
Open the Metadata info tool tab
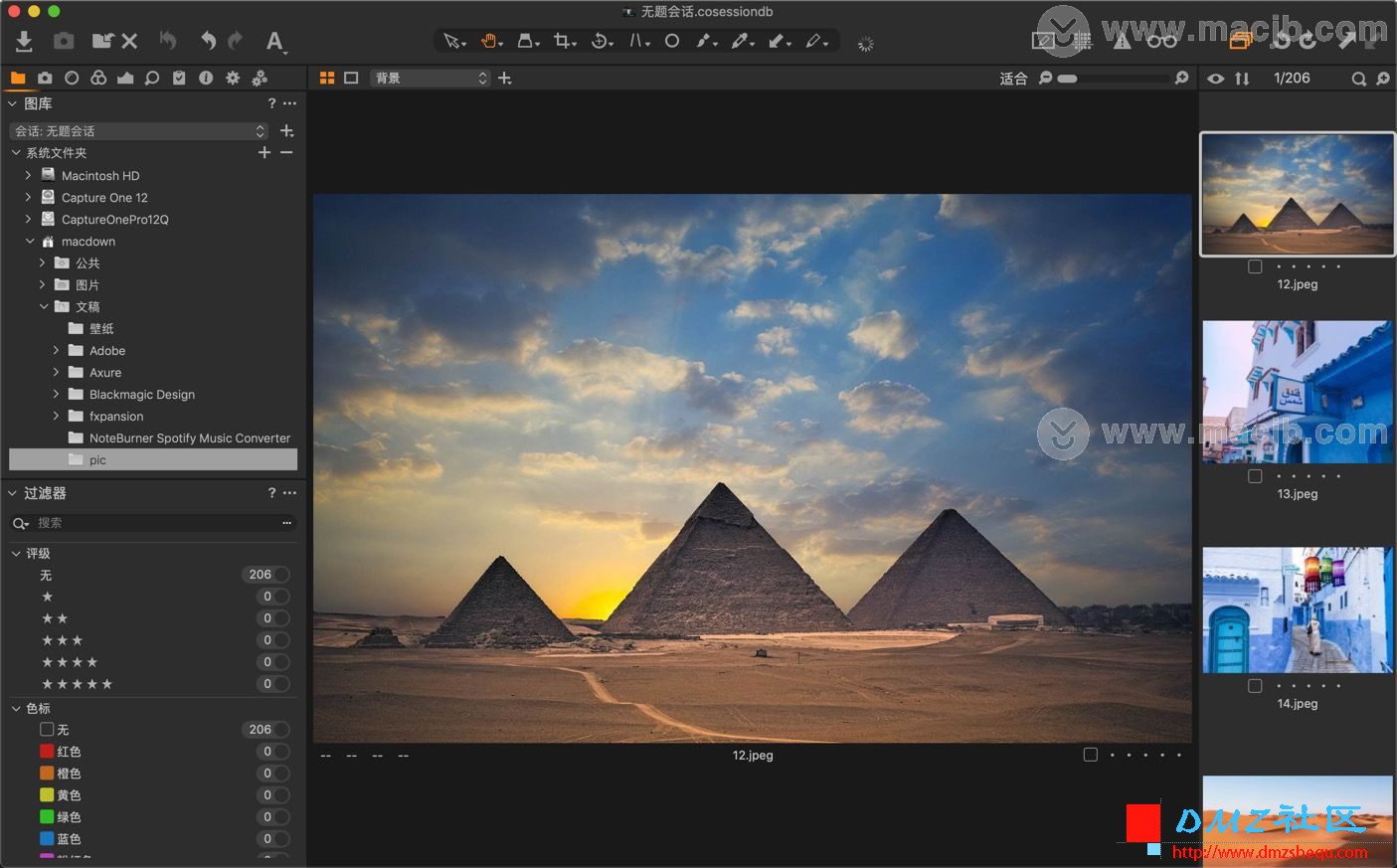pos(206,78)
